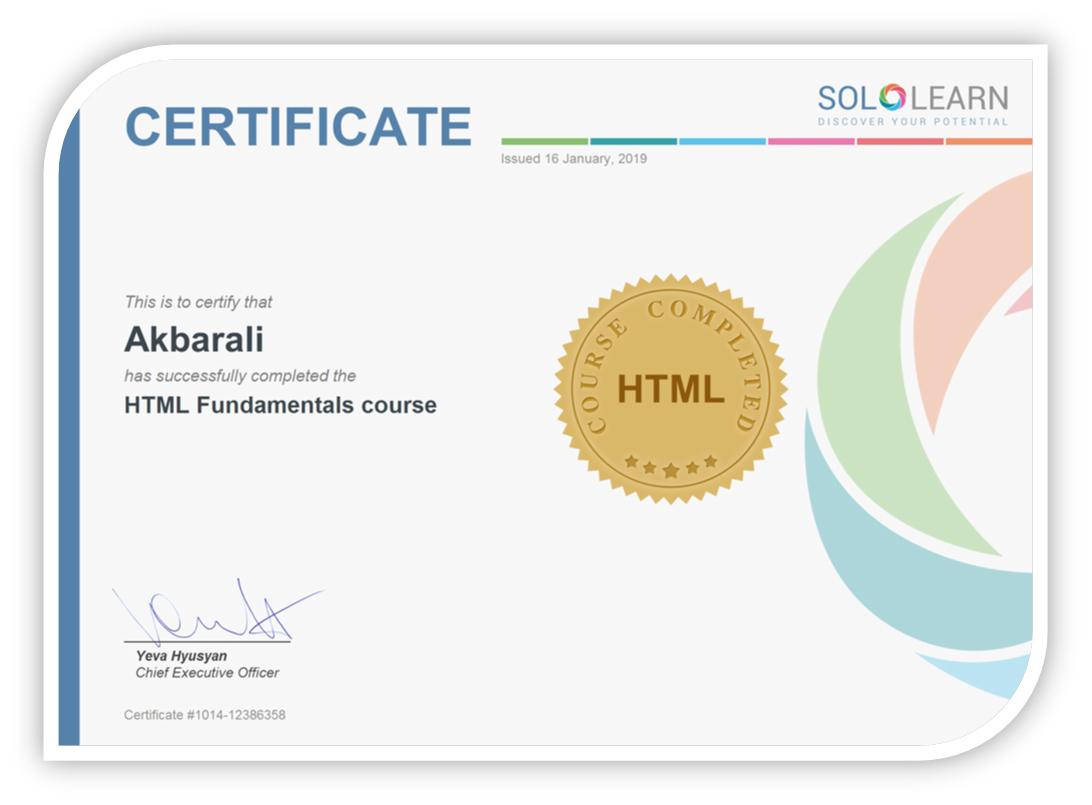
Task: Click the Issued 16 January, 2019 date
Action: tap(574, 158)
